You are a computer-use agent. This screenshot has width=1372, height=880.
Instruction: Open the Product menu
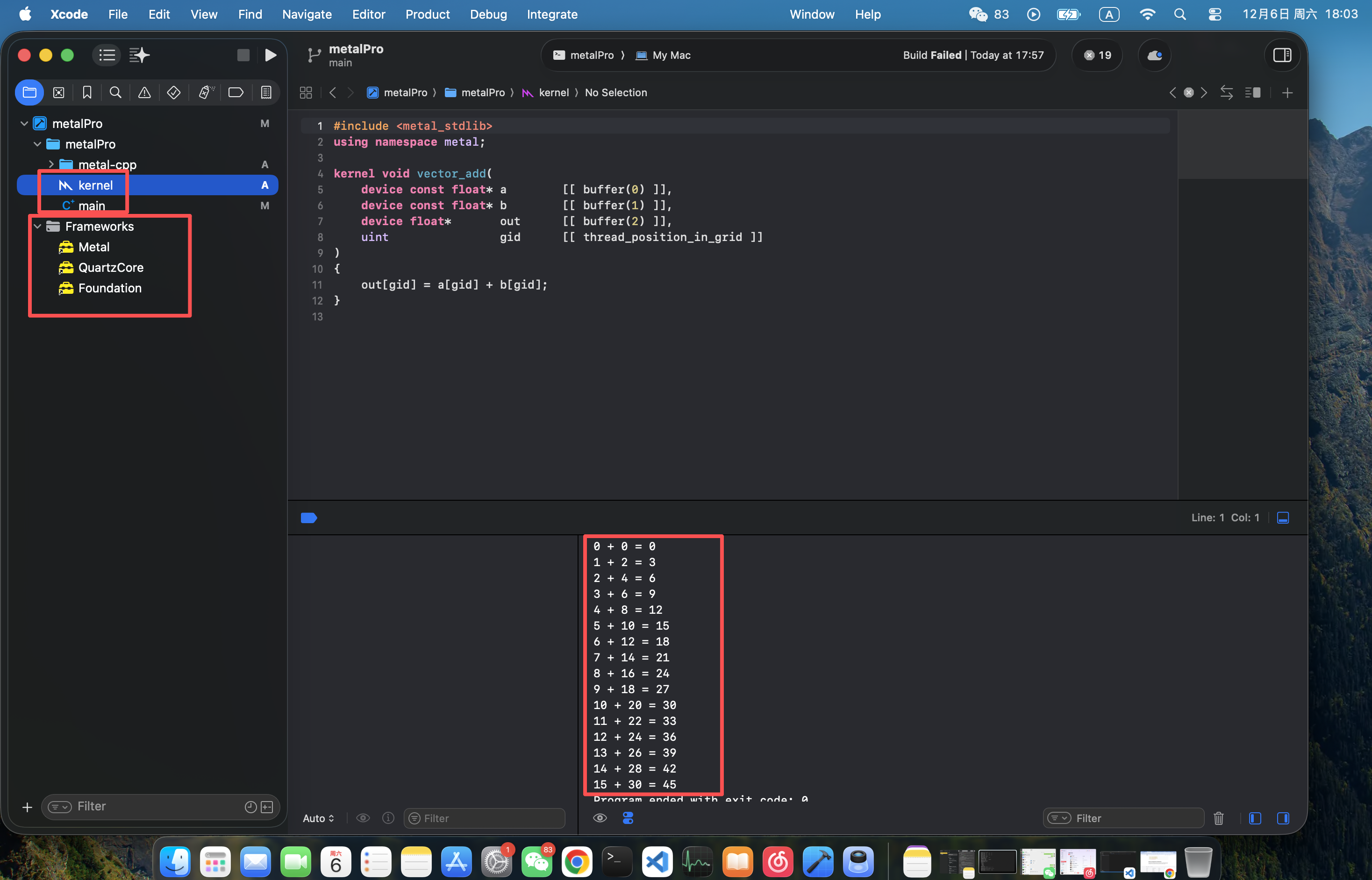coord(427,14)
